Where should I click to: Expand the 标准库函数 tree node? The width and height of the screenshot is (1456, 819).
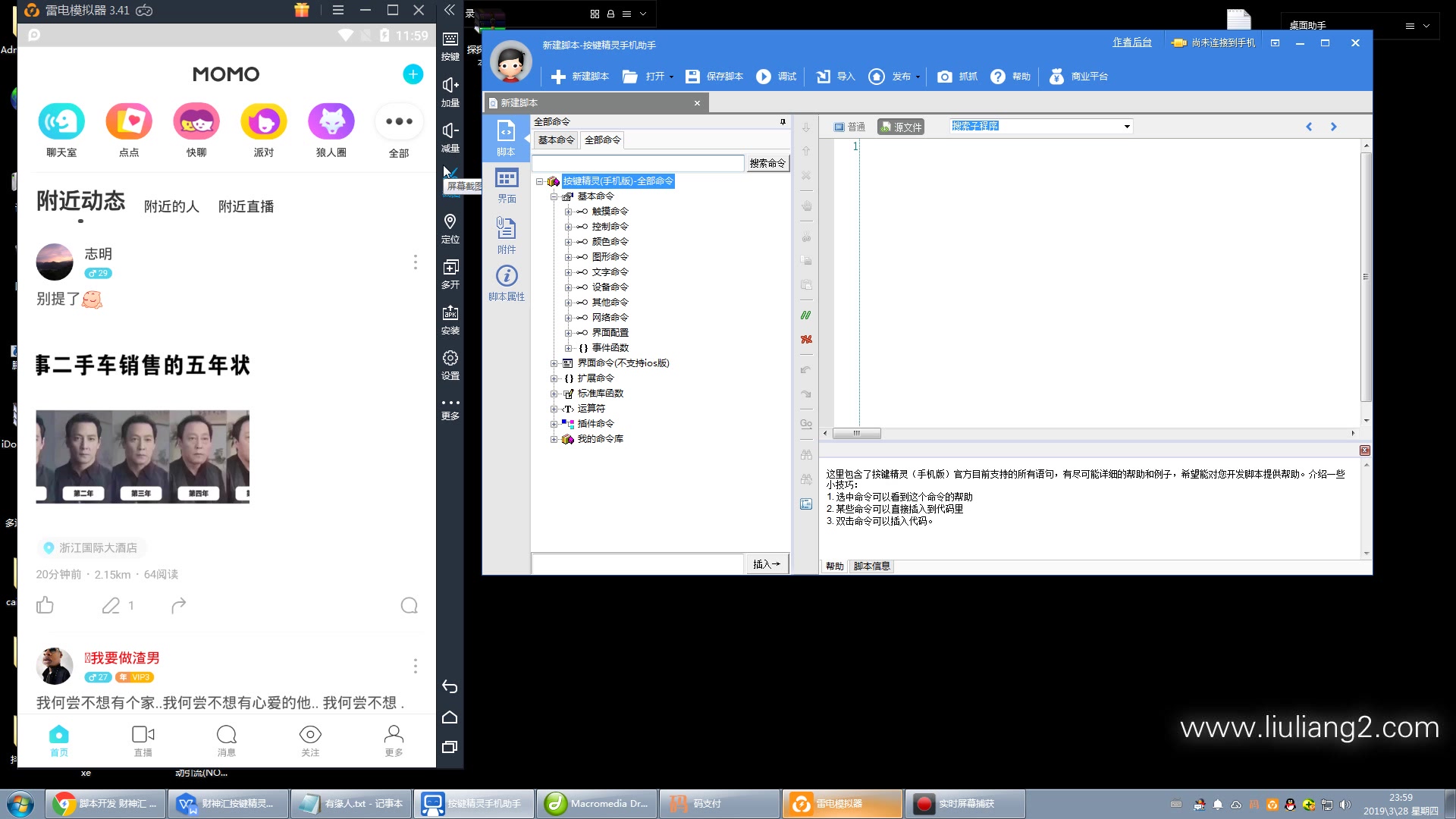pyautogui.click(x=554, y=394)
